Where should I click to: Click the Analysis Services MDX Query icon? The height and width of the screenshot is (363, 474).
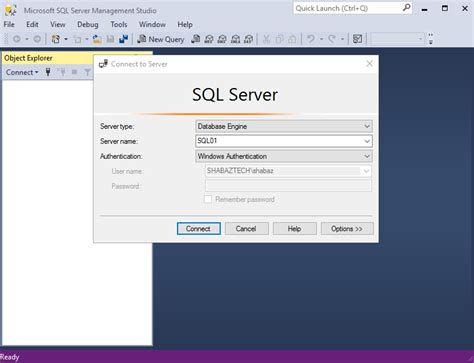point(209,39)
